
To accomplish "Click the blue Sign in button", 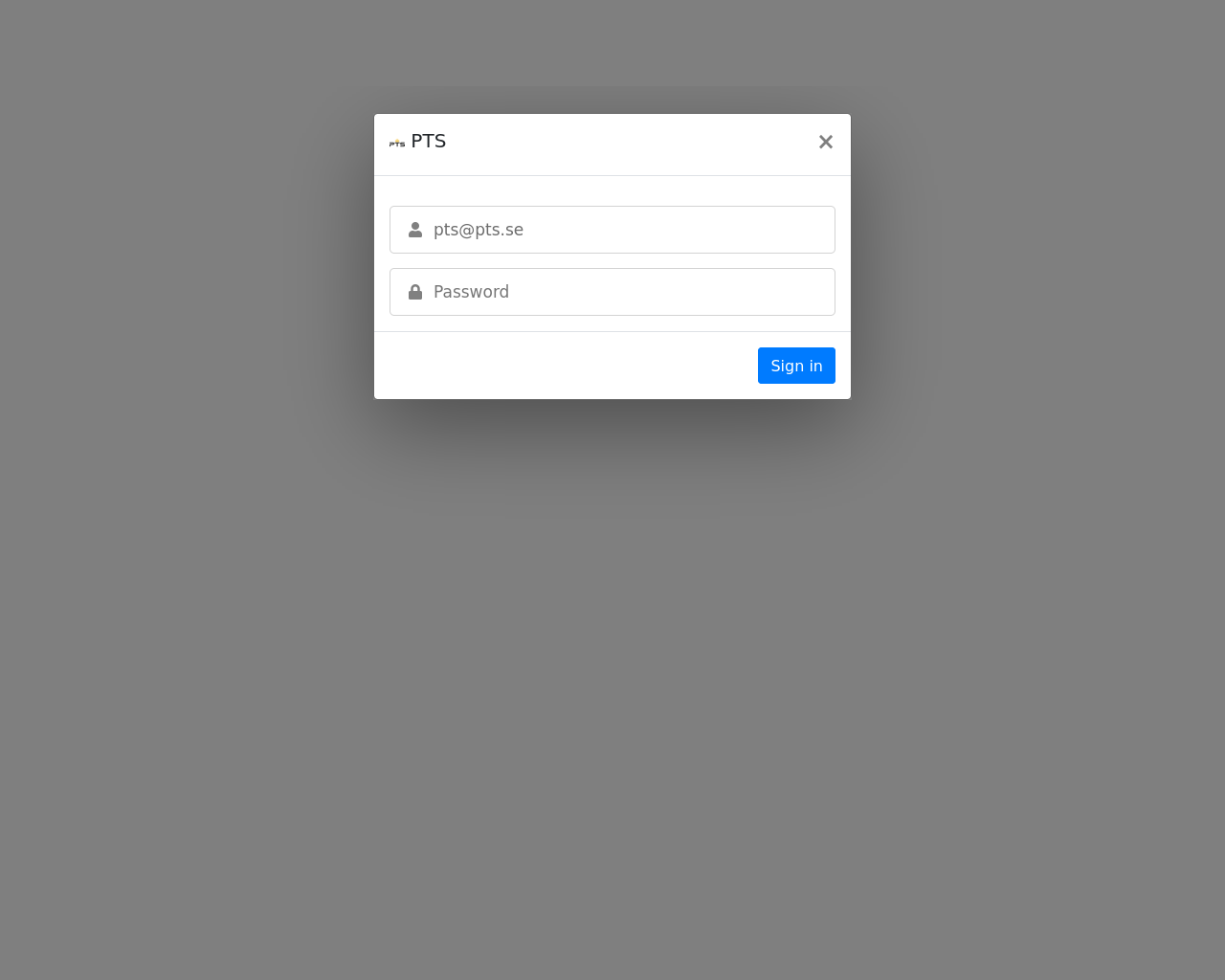I will coord(796,366).
